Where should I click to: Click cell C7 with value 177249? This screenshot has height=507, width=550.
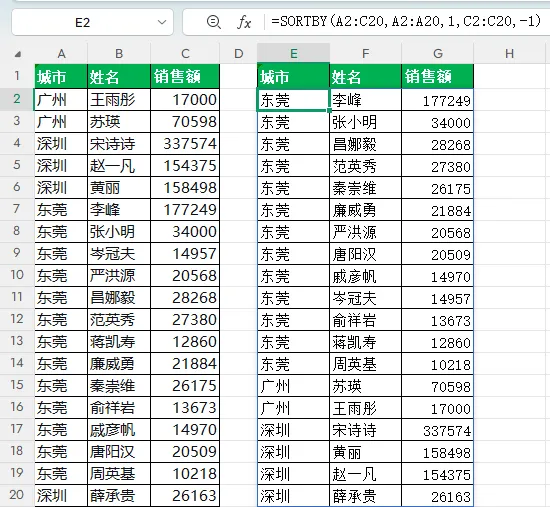pos(185,209)
